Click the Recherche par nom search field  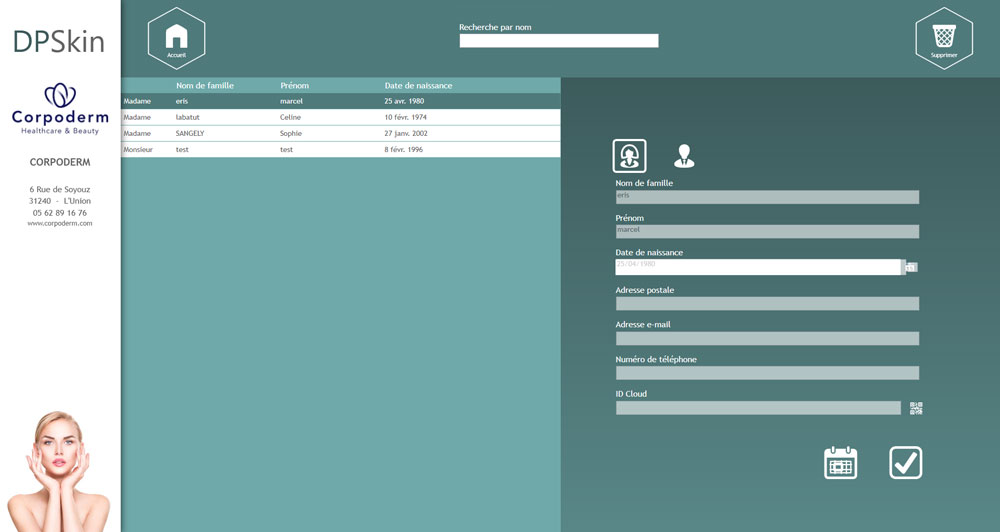click(x=558, y=41)
